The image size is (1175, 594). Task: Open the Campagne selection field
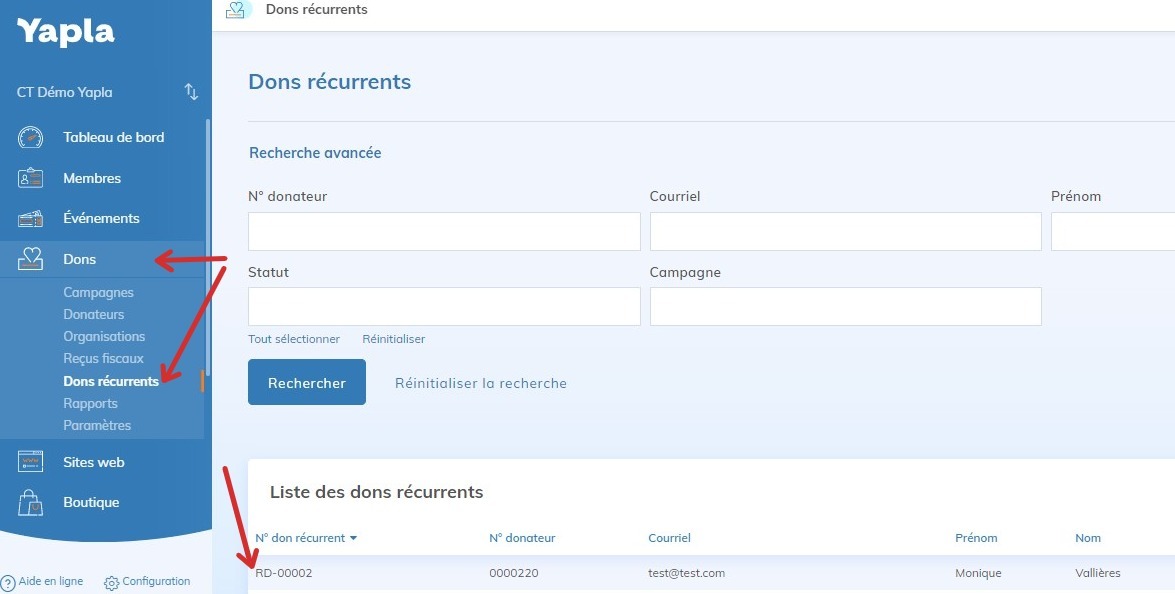(x=845, y=307)
